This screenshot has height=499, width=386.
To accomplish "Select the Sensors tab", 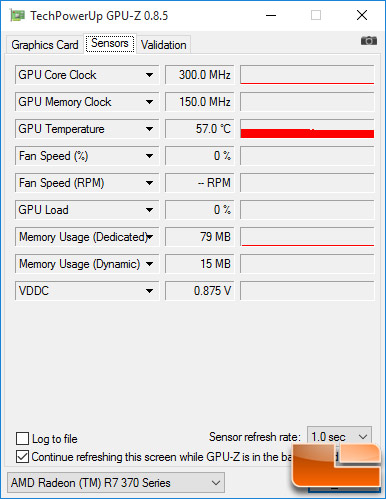I will point(110,43).
